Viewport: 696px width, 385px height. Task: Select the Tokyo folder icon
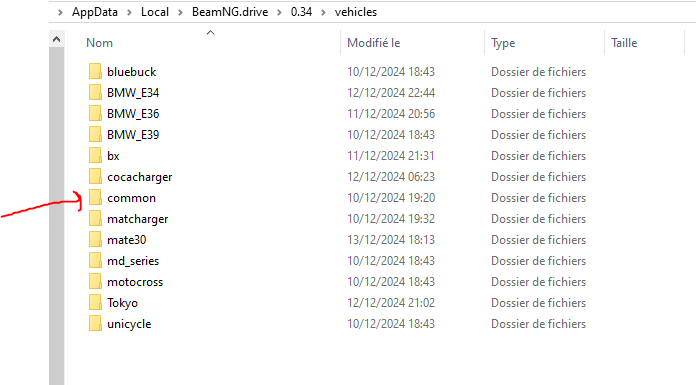coord(95,302)
